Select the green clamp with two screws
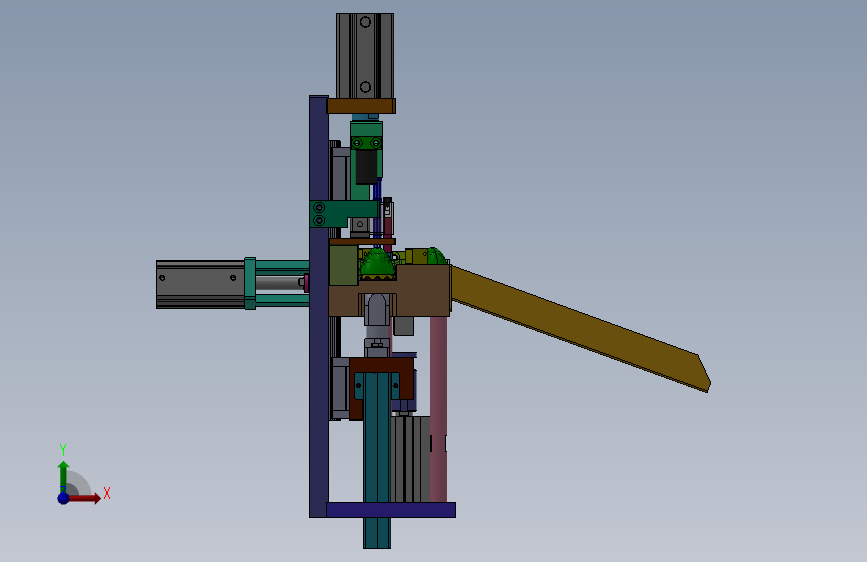The width and height of the screenshot is (867, 562). pos(366,143)
